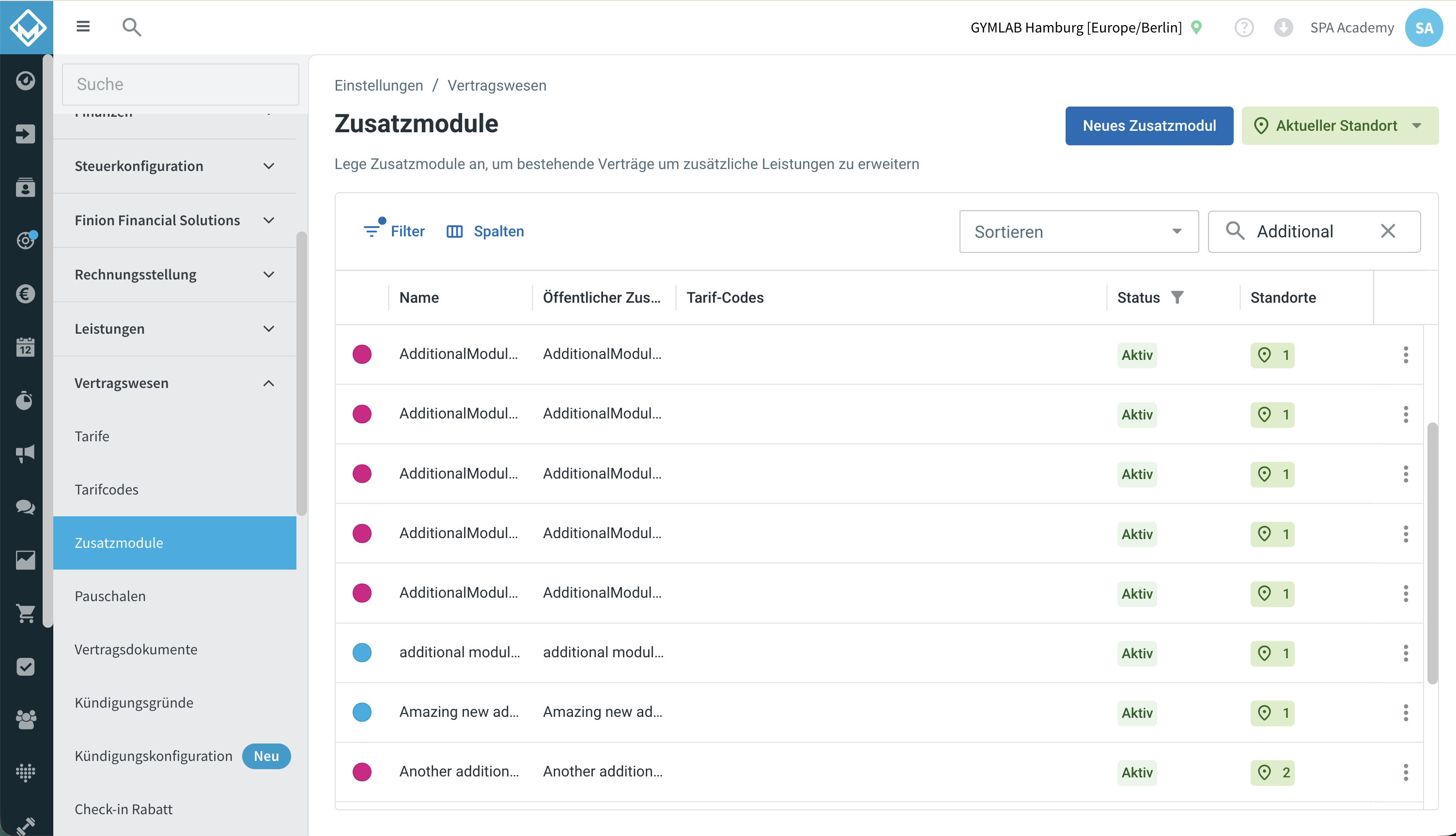Open the euro finance icon in left rail
Image resolution: width=1456 pixels, height=836 pixels.
25,294
